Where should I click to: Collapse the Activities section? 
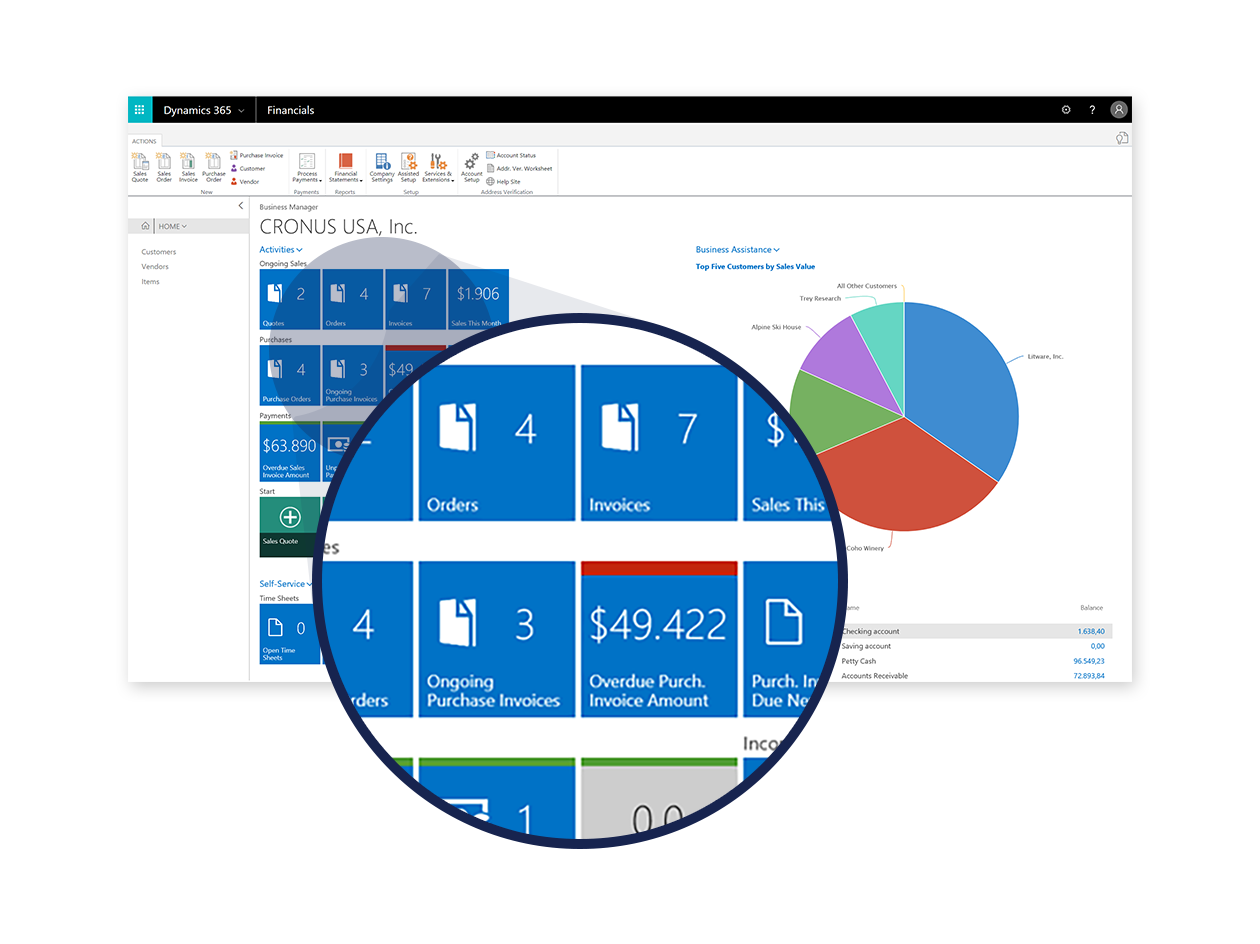click(281, 249)
